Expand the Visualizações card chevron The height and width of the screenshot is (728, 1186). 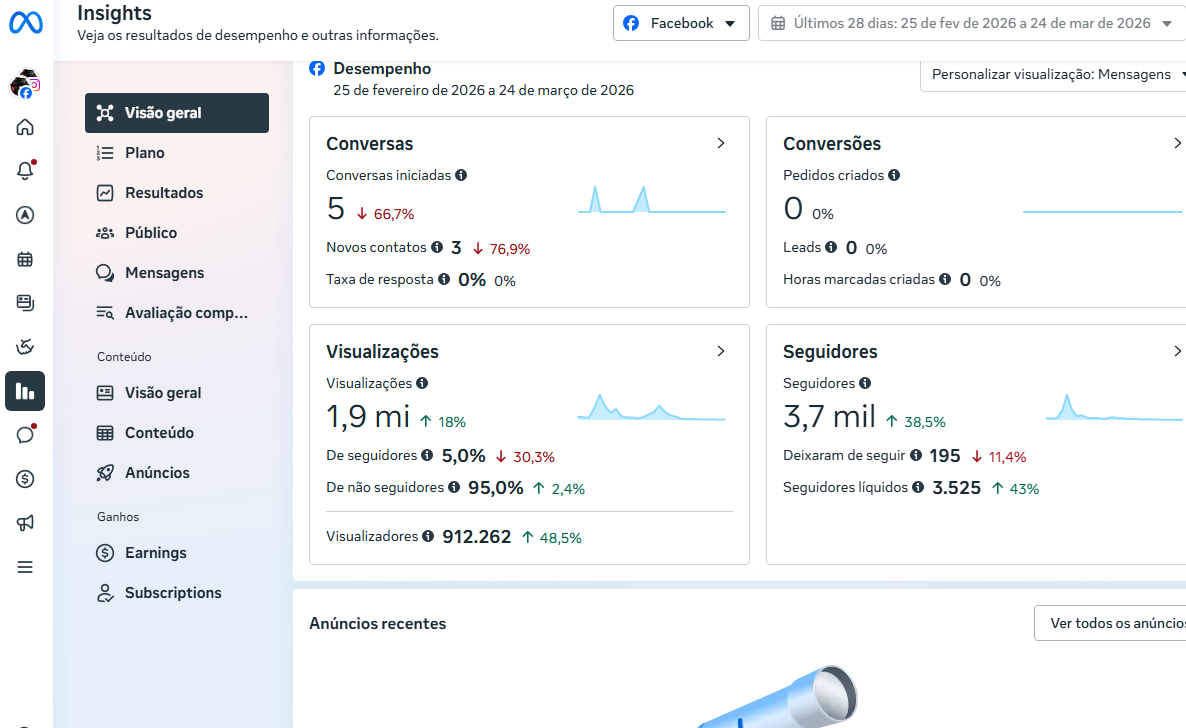(721, 351)
